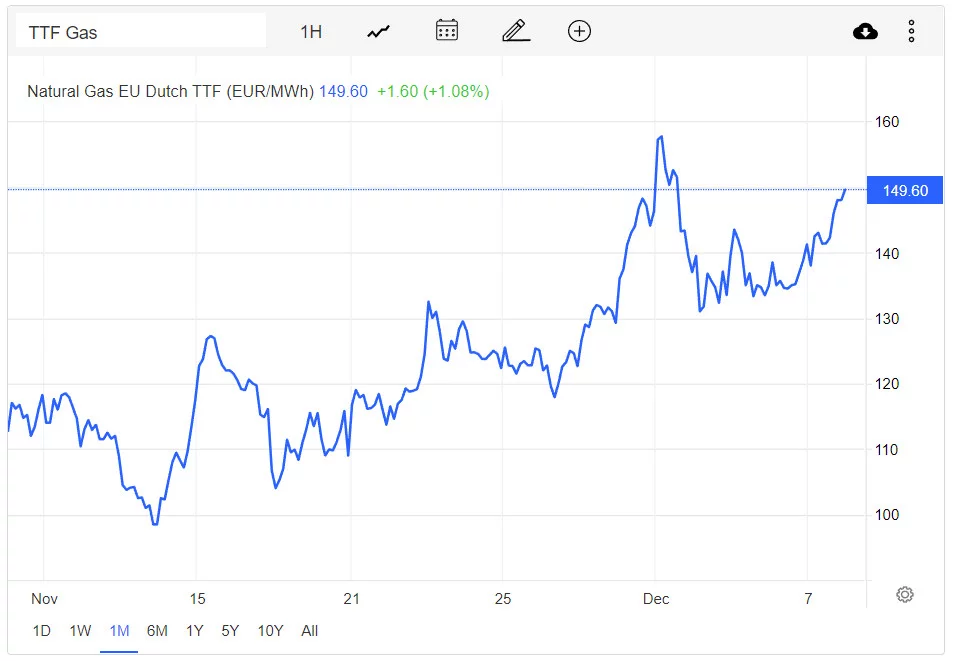Click the TTF Gas symbol search field
This screenshot has height=661, width=954.
[141, 31]
